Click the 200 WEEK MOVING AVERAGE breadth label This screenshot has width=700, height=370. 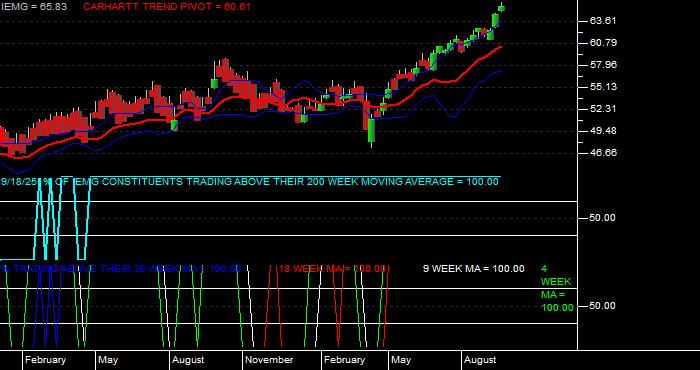(x=250, y=182)
